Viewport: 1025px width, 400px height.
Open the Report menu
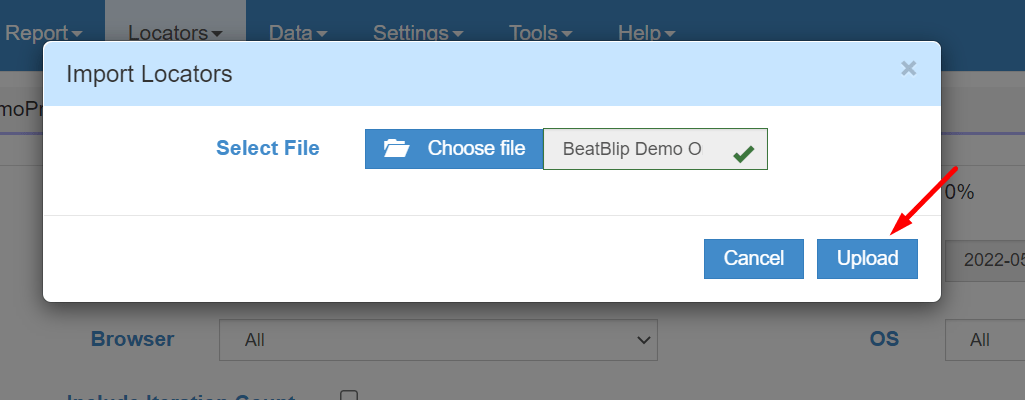click(x=43, y=33)
